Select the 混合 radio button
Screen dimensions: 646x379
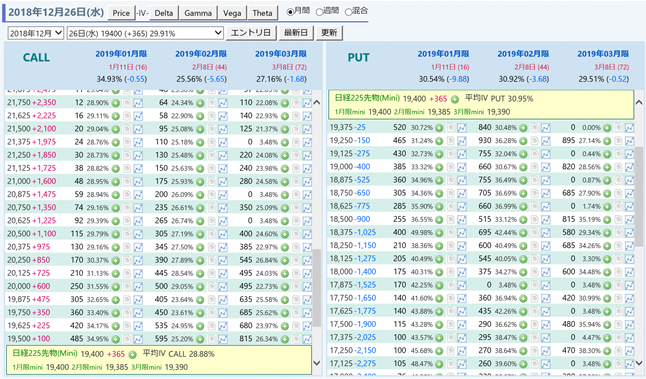click(x=349, y=12)
